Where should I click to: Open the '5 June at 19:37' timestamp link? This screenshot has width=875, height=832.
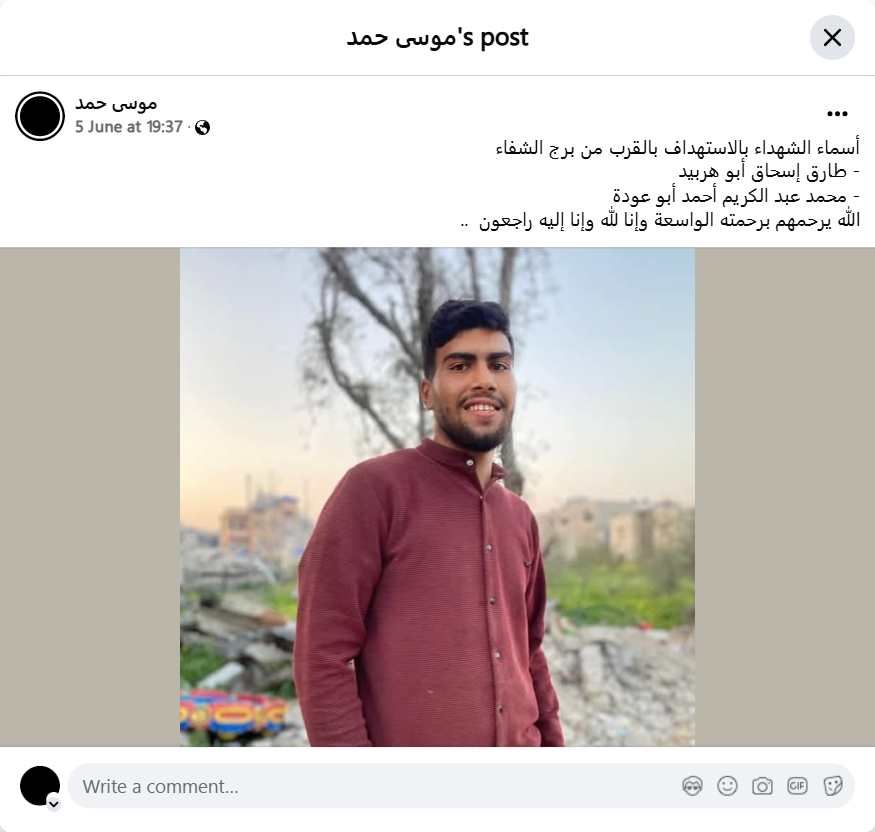[x=129, y=127]
